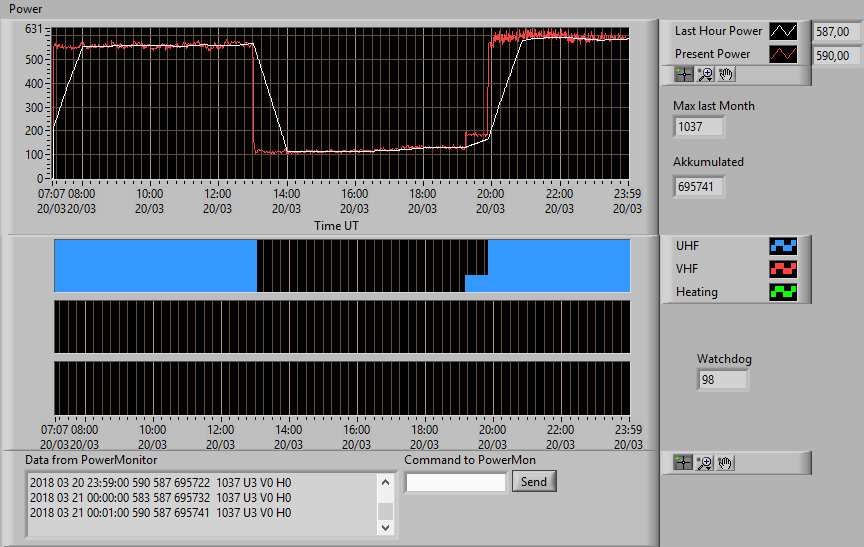Click the data log scrollbar down arrow
864x547 pixels.
point(385,527)
